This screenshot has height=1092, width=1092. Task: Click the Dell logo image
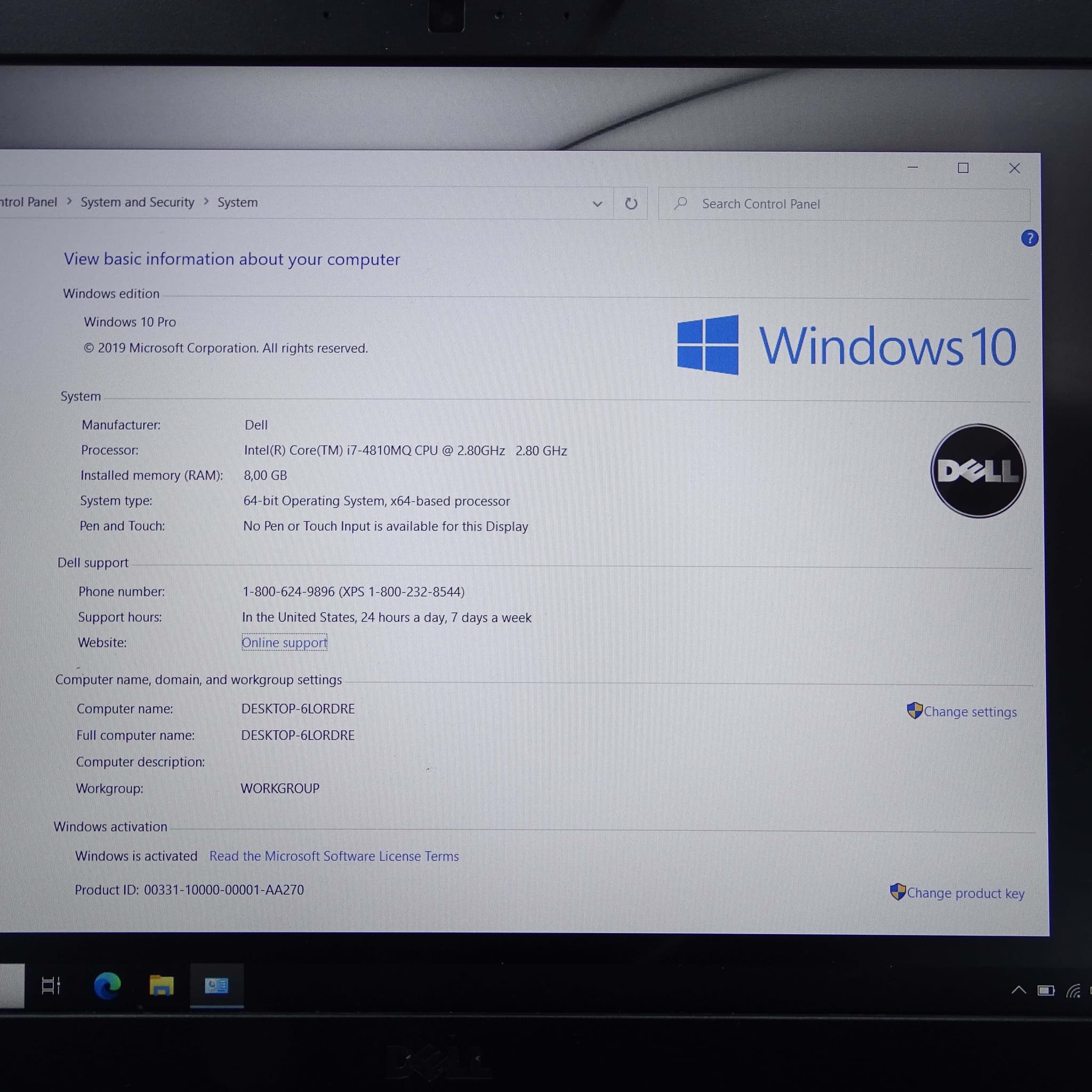(x=978, y=471)
